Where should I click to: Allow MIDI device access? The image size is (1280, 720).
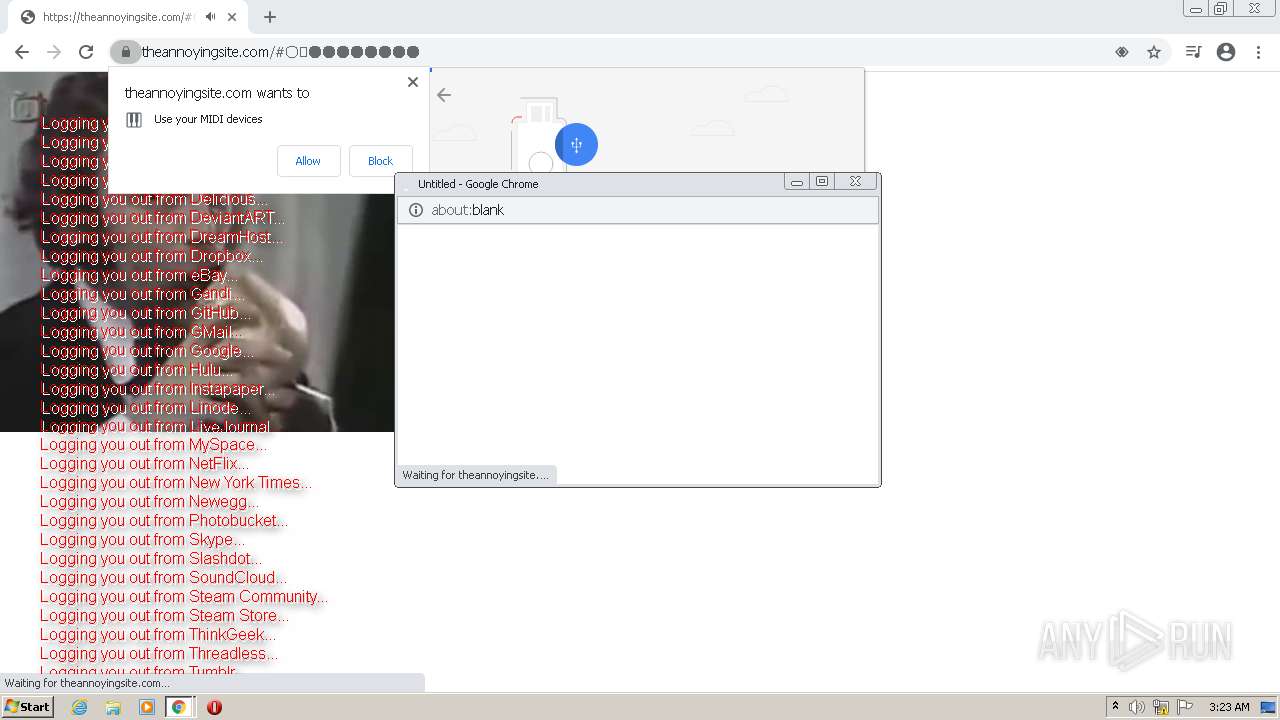tap(308, 161)
